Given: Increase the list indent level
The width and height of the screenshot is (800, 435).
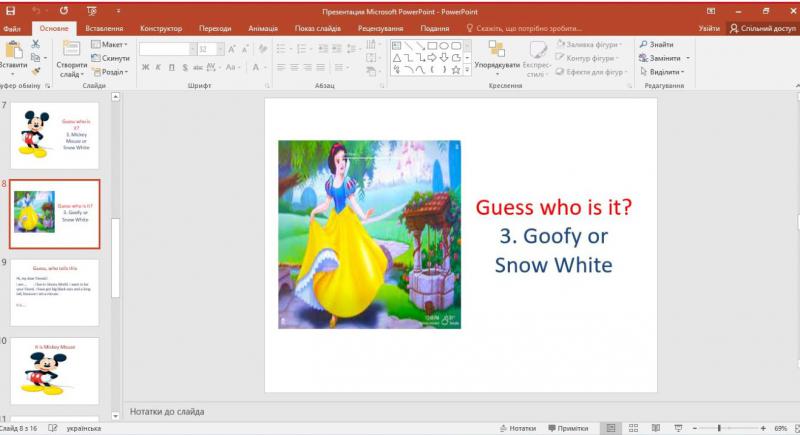Looking at the screenshot, I should click(337, 49).
